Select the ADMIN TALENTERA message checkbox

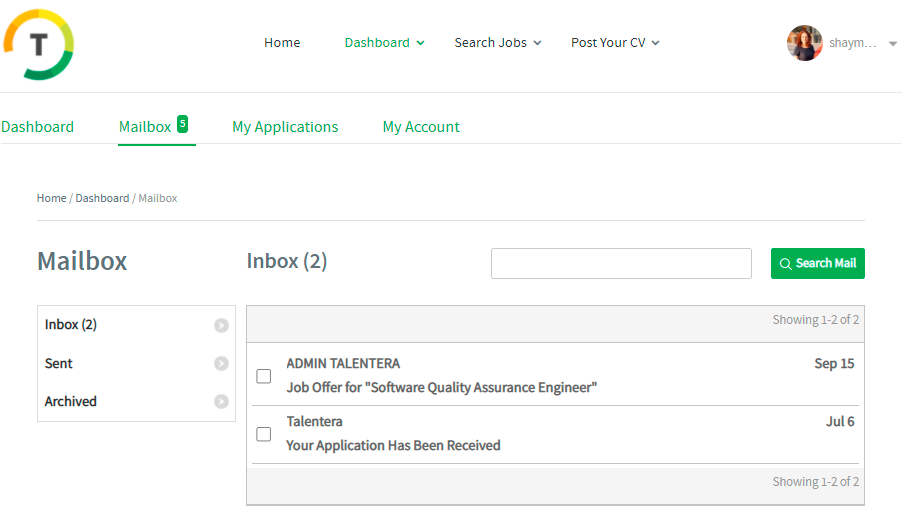click(x=264, y=376)
